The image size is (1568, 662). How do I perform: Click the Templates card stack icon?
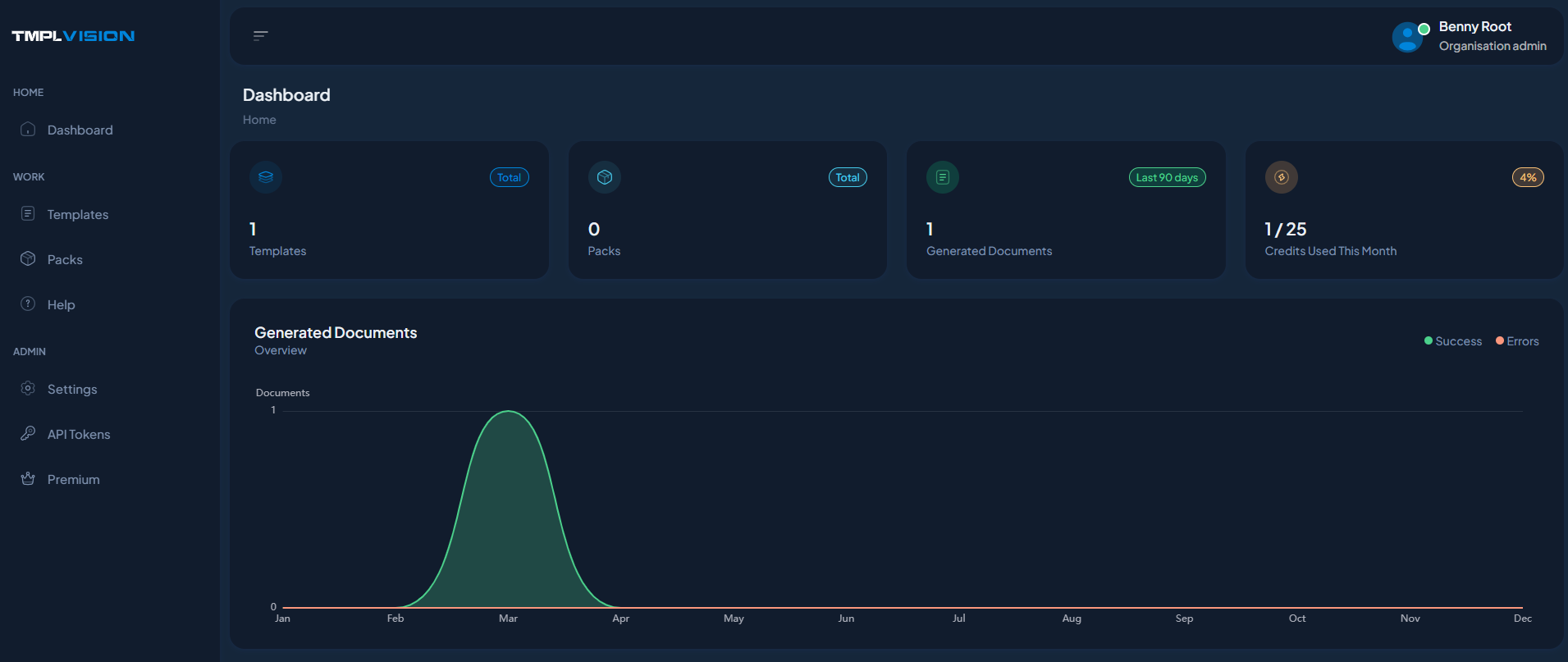[266, 177]
